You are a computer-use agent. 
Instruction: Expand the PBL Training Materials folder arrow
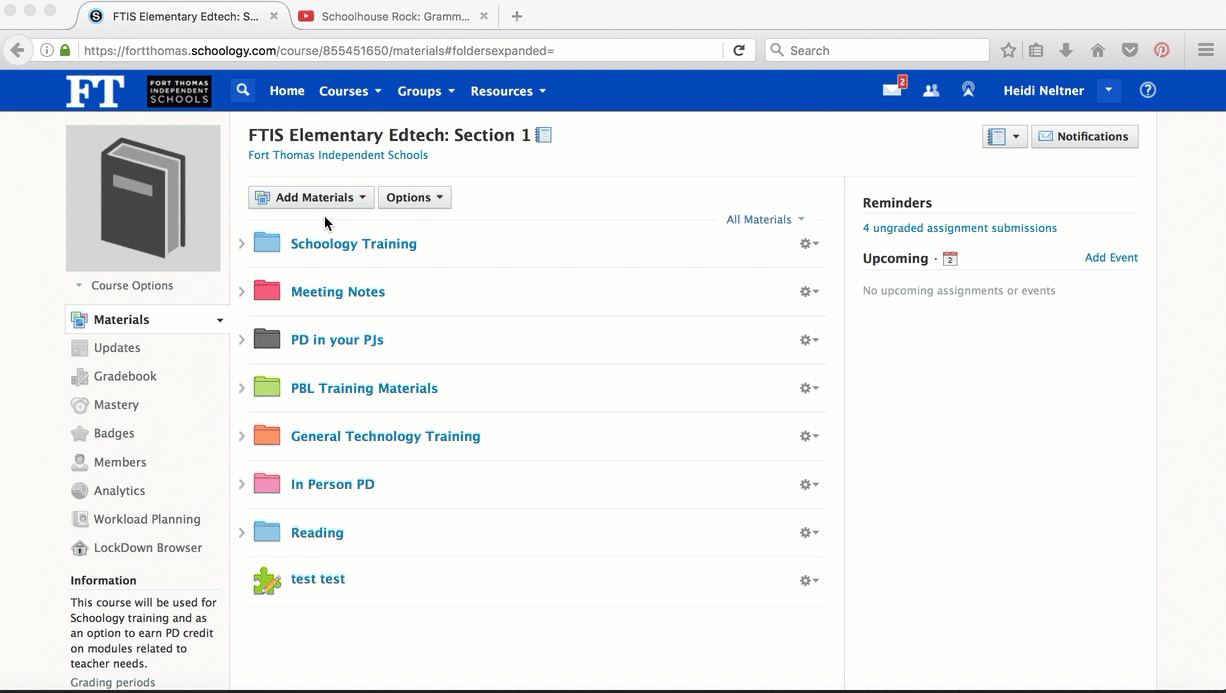click(242, 388)
